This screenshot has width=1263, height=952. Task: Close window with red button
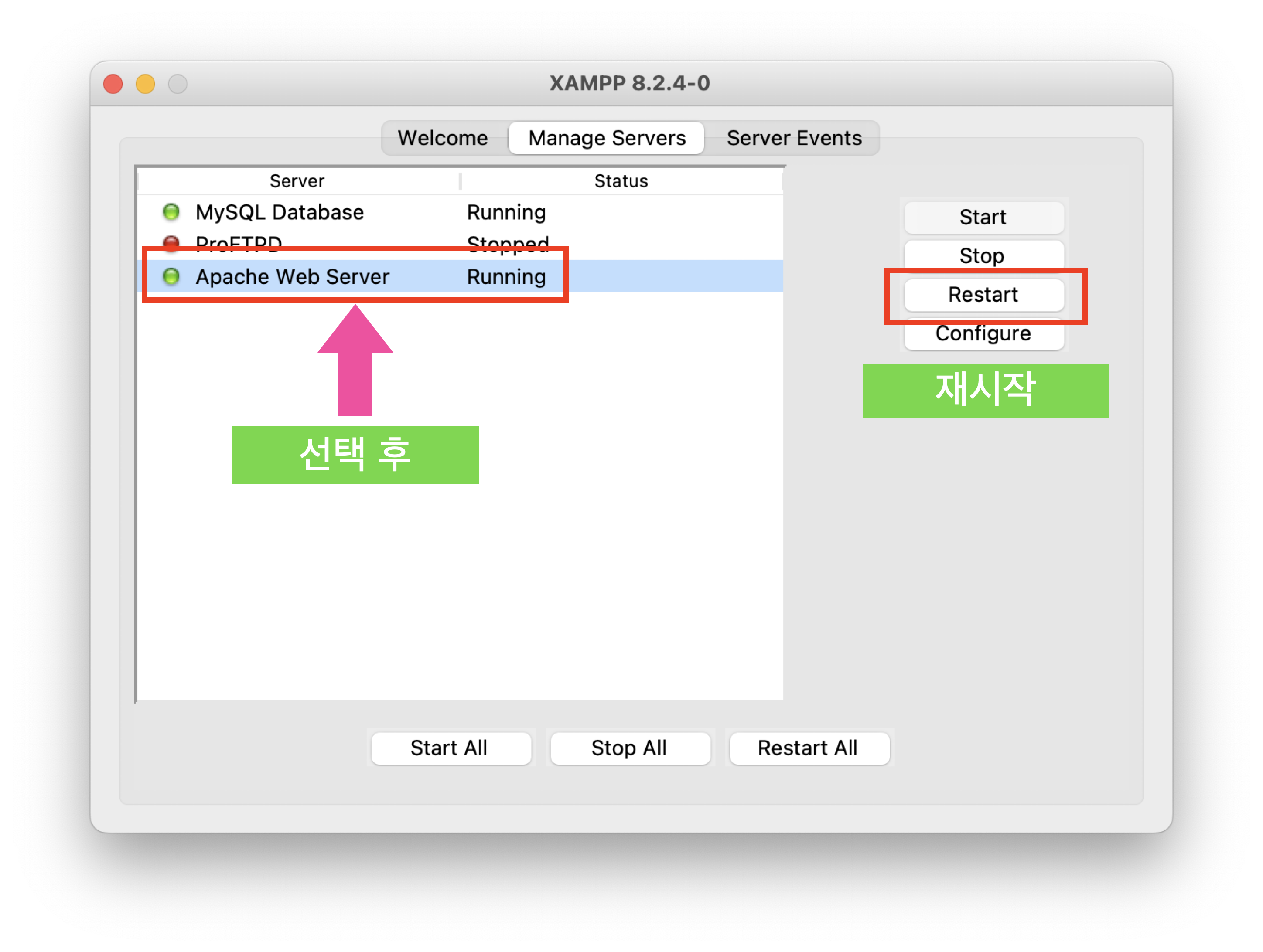click(113, 84)
